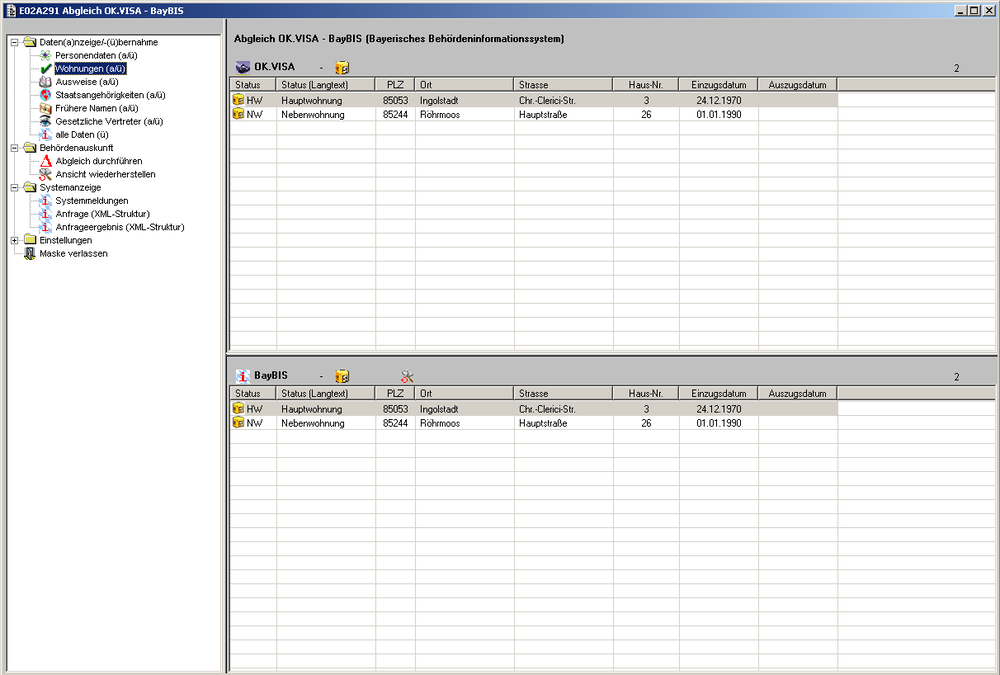
Task: Click the yellow cube icon beside BayBIS
Action: pos(342,376)
